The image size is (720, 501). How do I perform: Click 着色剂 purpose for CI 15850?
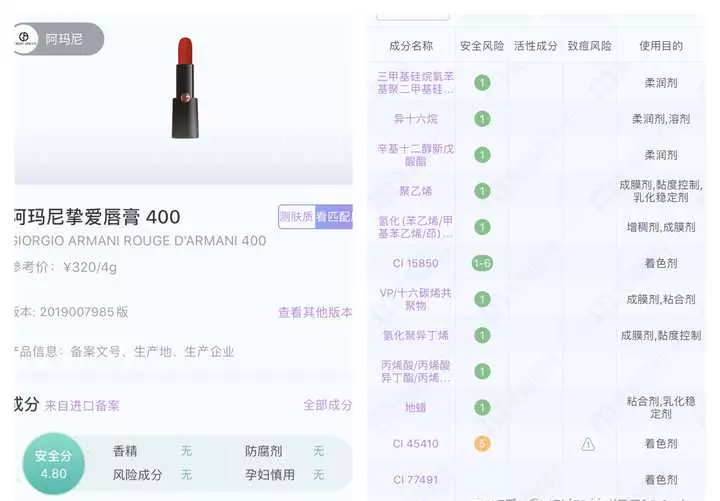(661, 263)
